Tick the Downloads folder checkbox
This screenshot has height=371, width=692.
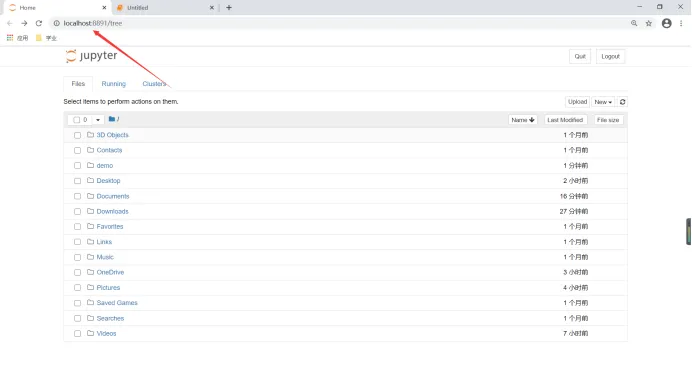tap(77, 212)
